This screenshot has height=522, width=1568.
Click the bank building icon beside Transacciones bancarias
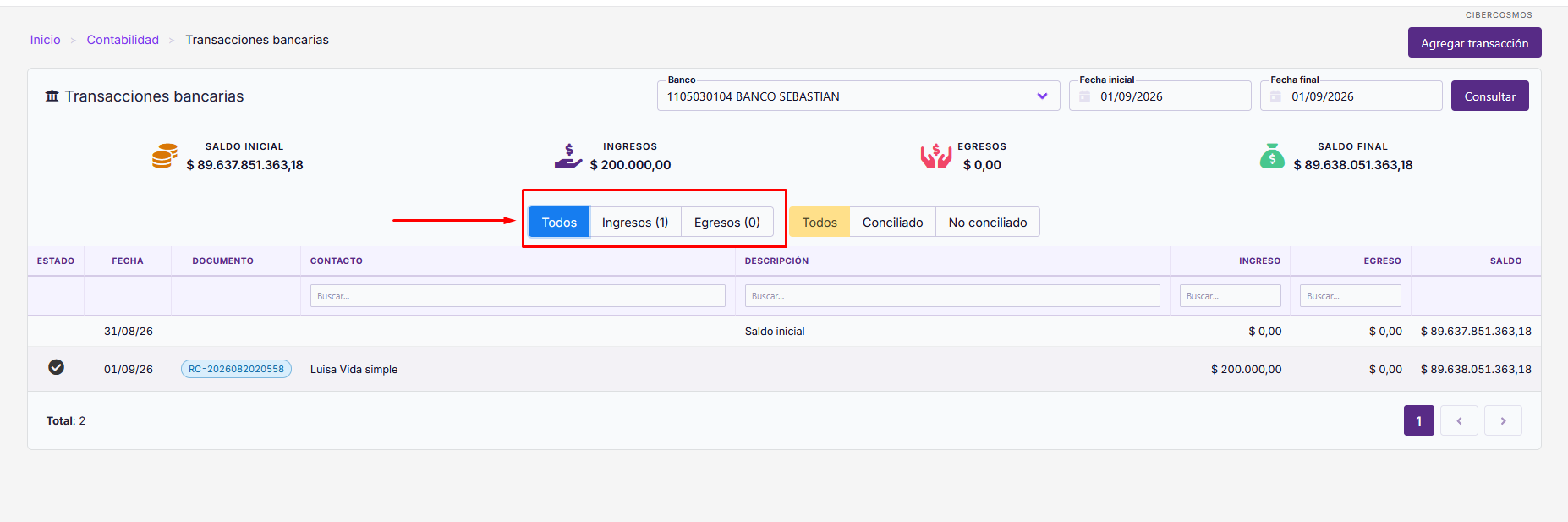point(52,96)
